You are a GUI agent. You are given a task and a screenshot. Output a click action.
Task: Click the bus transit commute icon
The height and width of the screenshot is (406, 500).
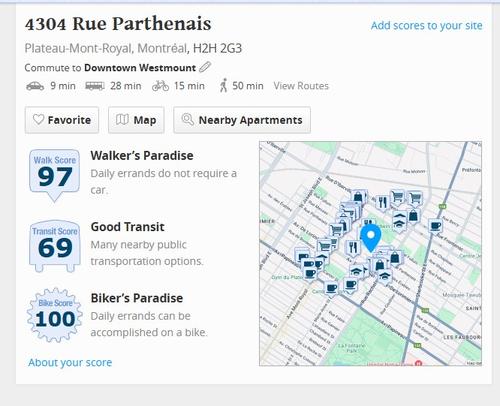click(x=95, y=86)
